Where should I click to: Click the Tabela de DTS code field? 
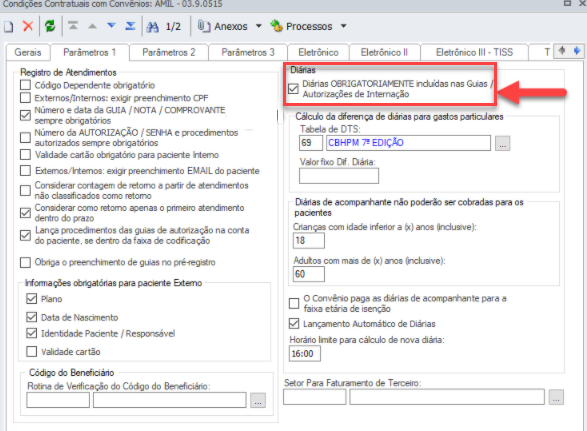click(x=311, y=143)
